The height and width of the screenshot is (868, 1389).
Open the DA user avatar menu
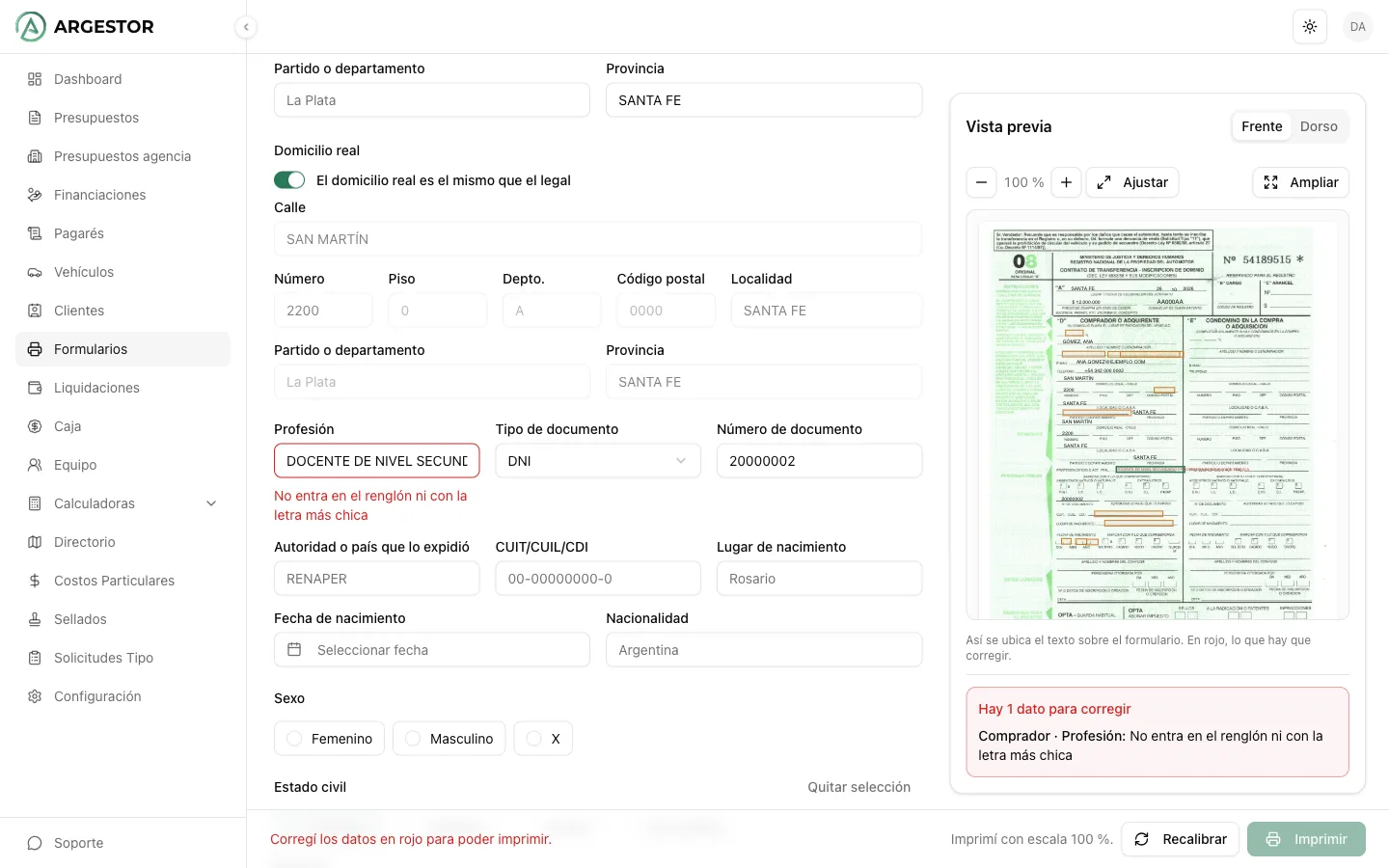click(x=1358, y=27)
